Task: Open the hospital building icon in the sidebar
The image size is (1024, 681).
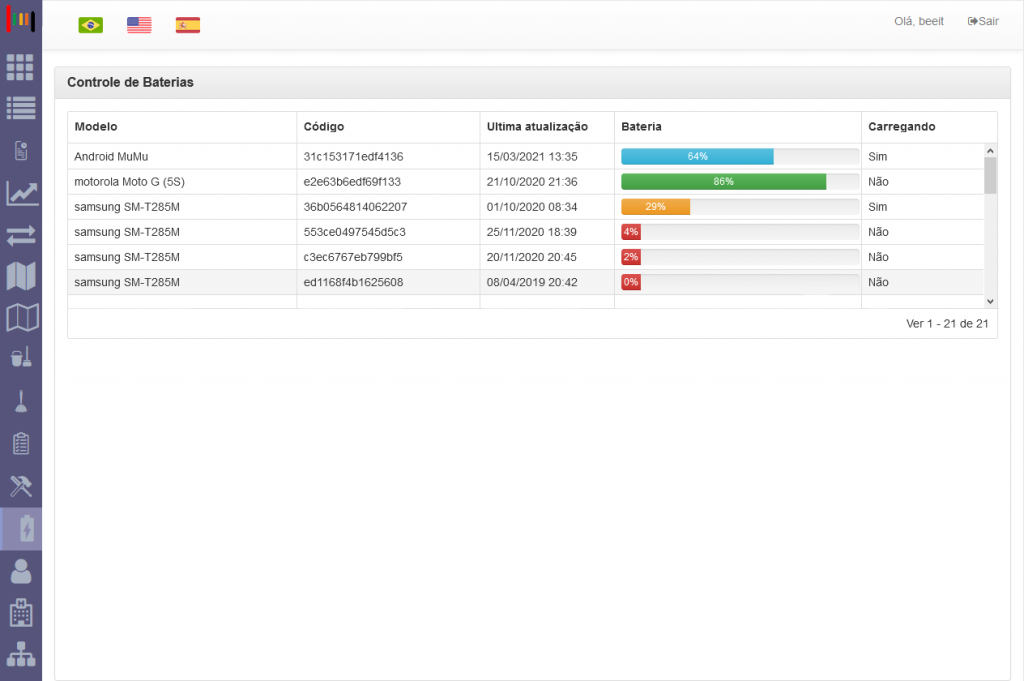Action: click(x=21, y=613)
